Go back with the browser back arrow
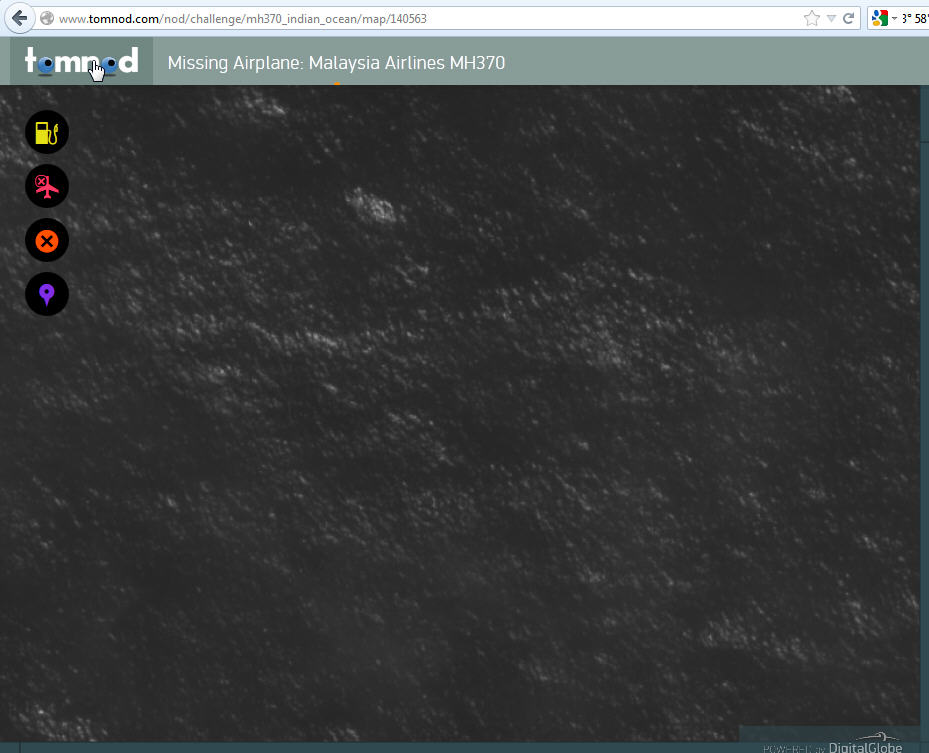Screen dimensions: 929x753 tap(19, 18)
